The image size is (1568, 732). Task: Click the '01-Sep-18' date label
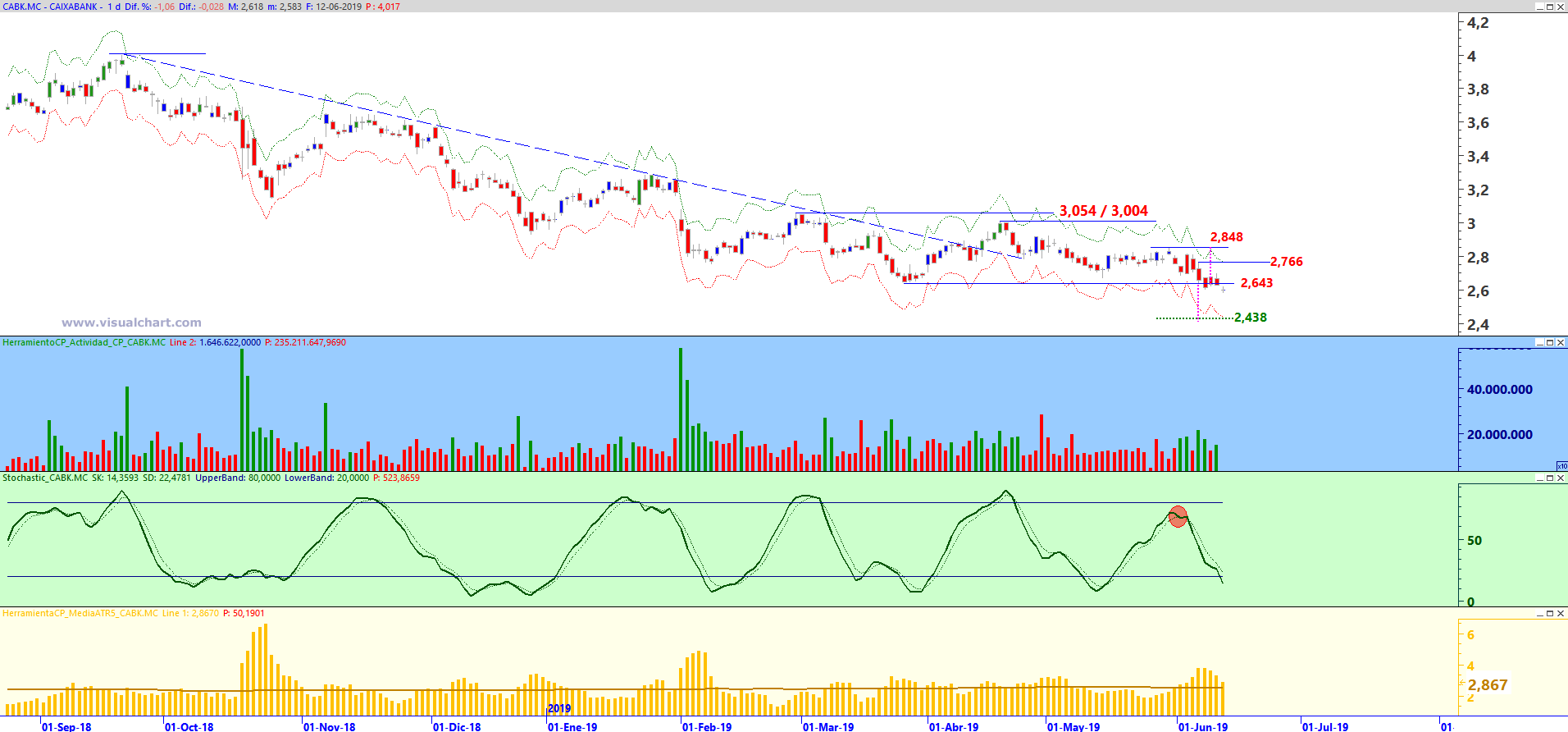pyautogui.click(x=66, y=726)
